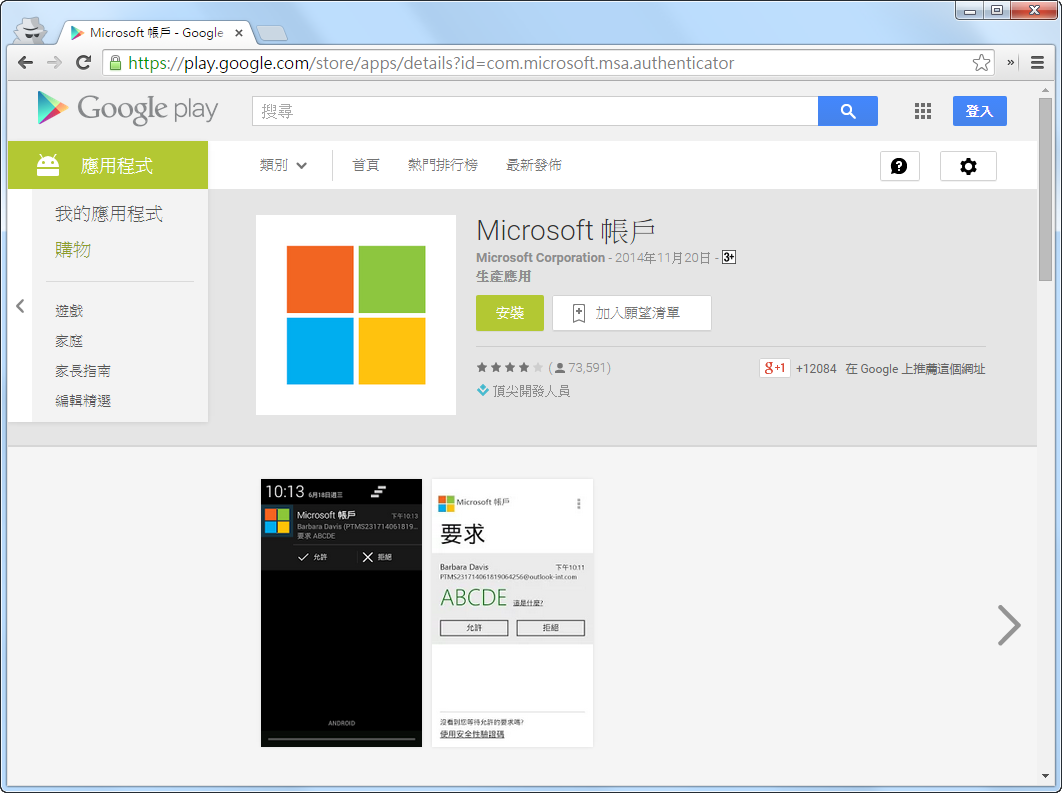The width and height of the screenshot is (1062, 793).
Task: Open a new tab button
Action: click(272, 33)
